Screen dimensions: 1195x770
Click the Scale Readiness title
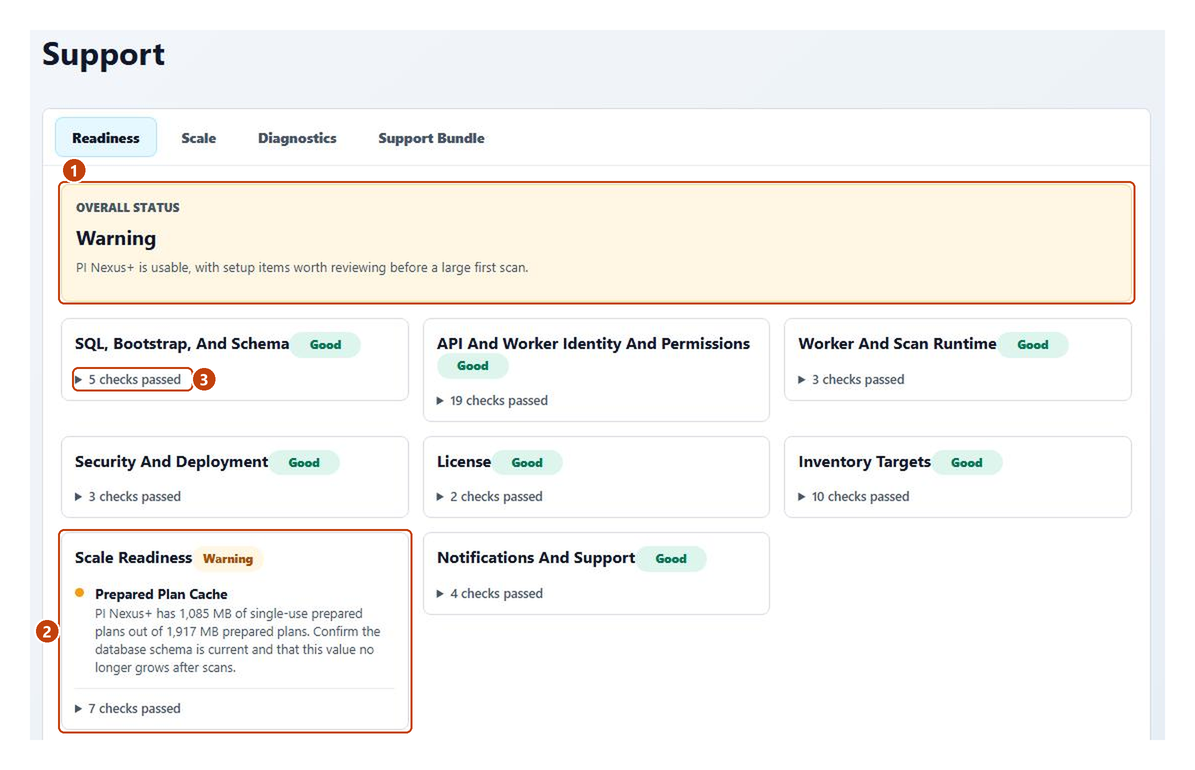[133, 558]
